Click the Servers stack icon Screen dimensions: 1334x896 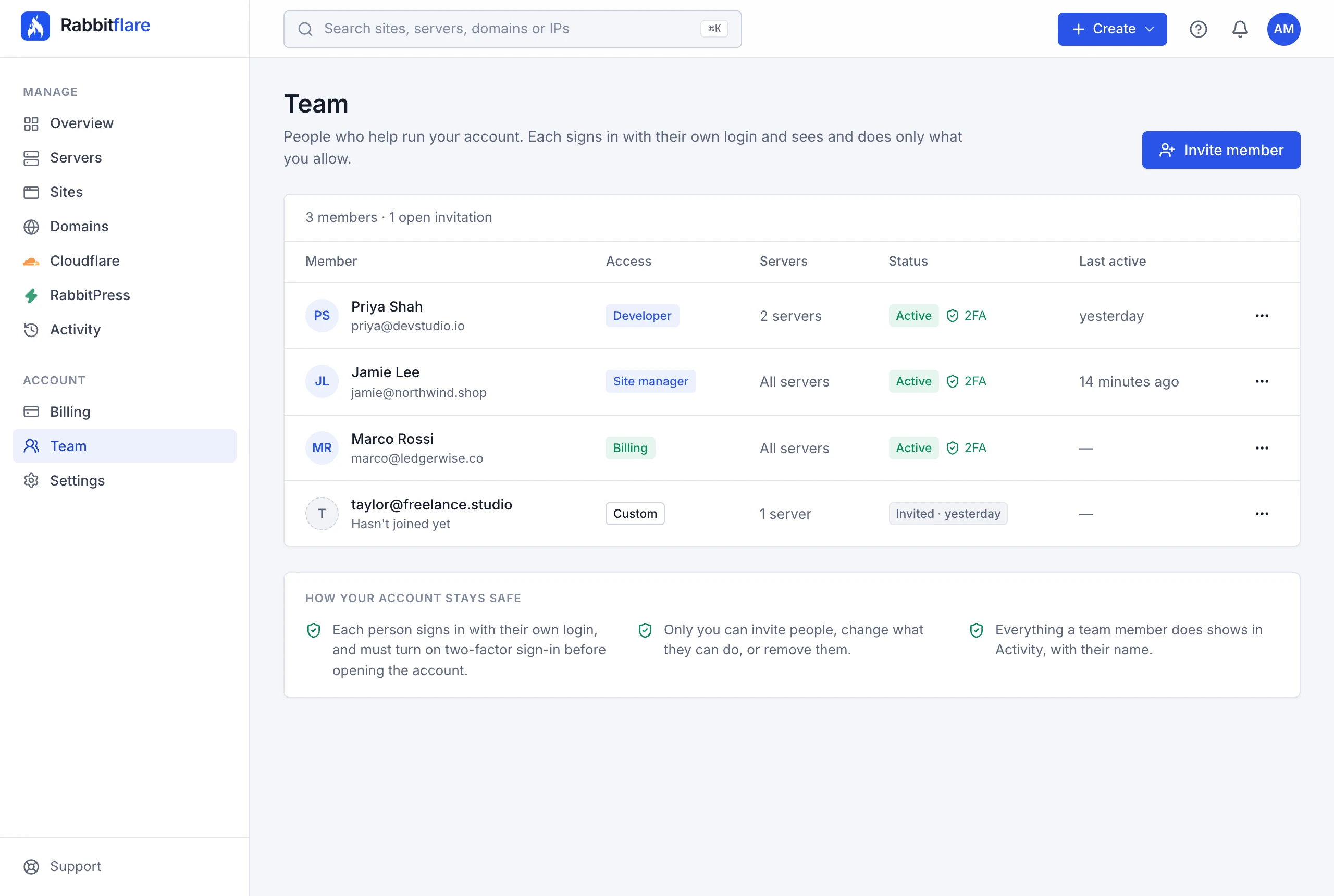coord(31,158)
